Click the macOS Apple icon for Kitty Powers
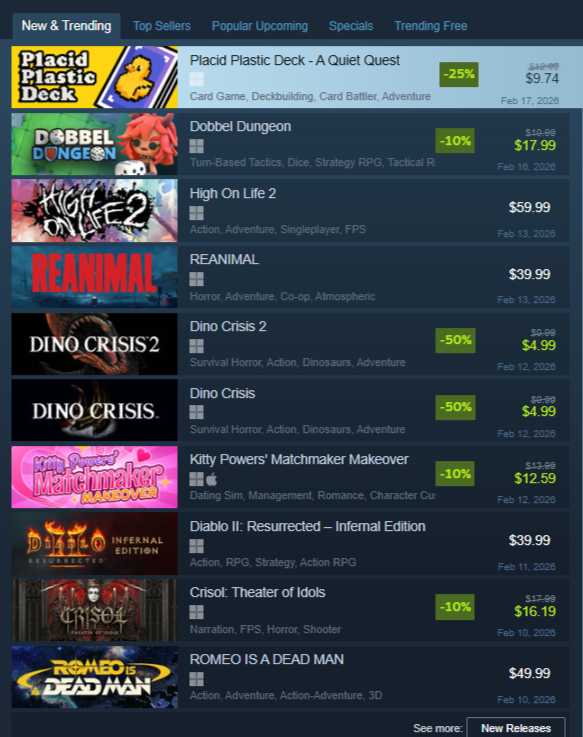Viewport: 583px width, 737px height. 212,479
